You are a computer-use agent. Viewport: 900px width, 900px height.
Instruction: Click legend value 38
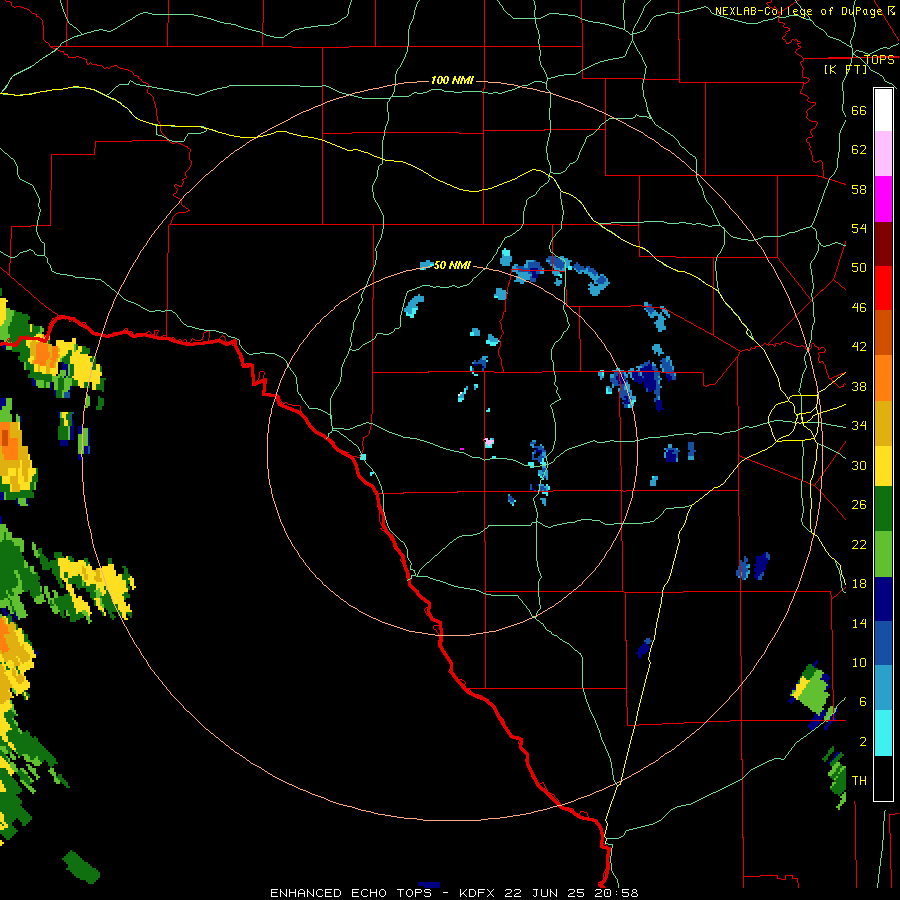click(x=859, y=386)
